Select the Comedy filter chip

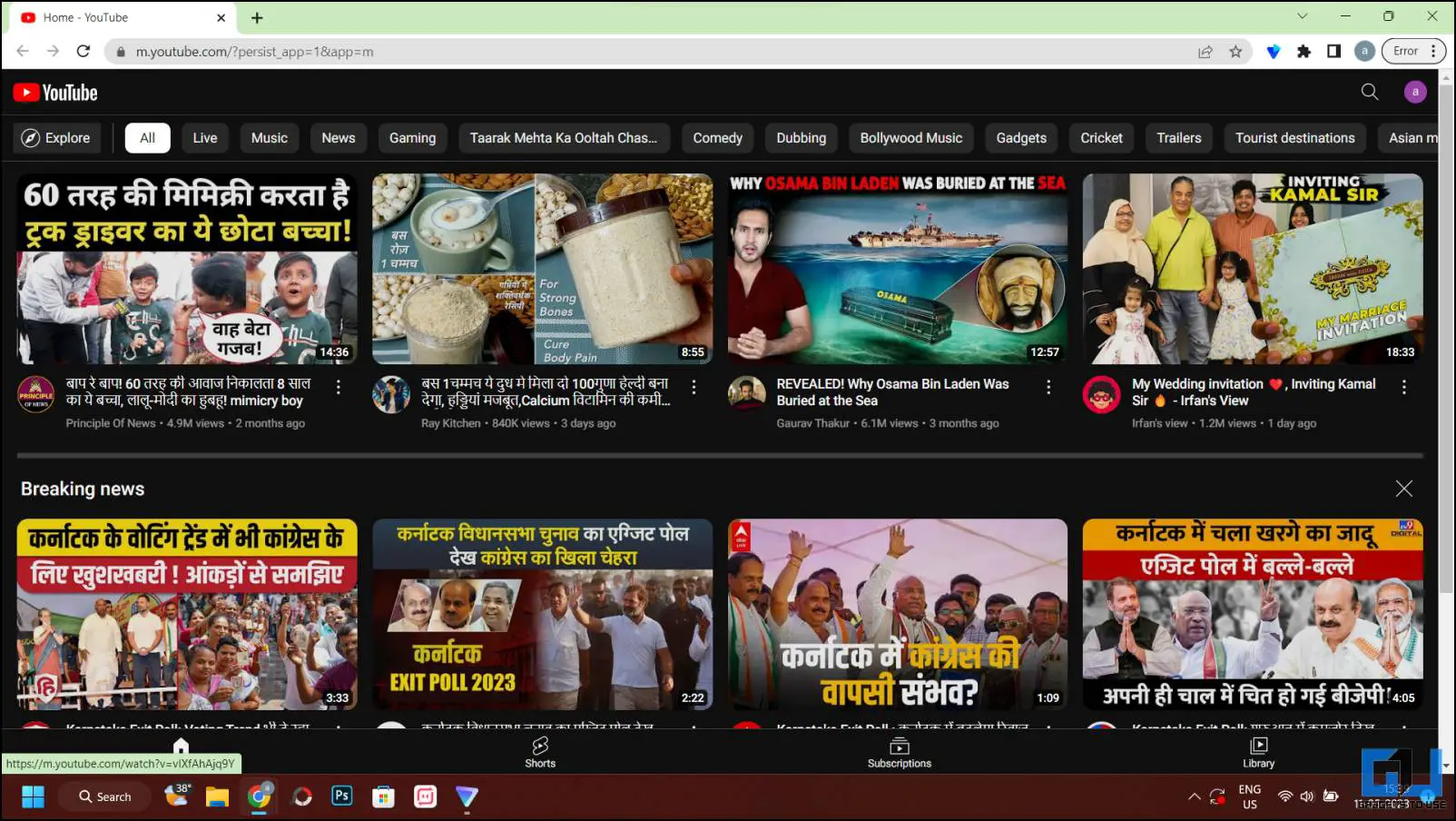(718, 138)
